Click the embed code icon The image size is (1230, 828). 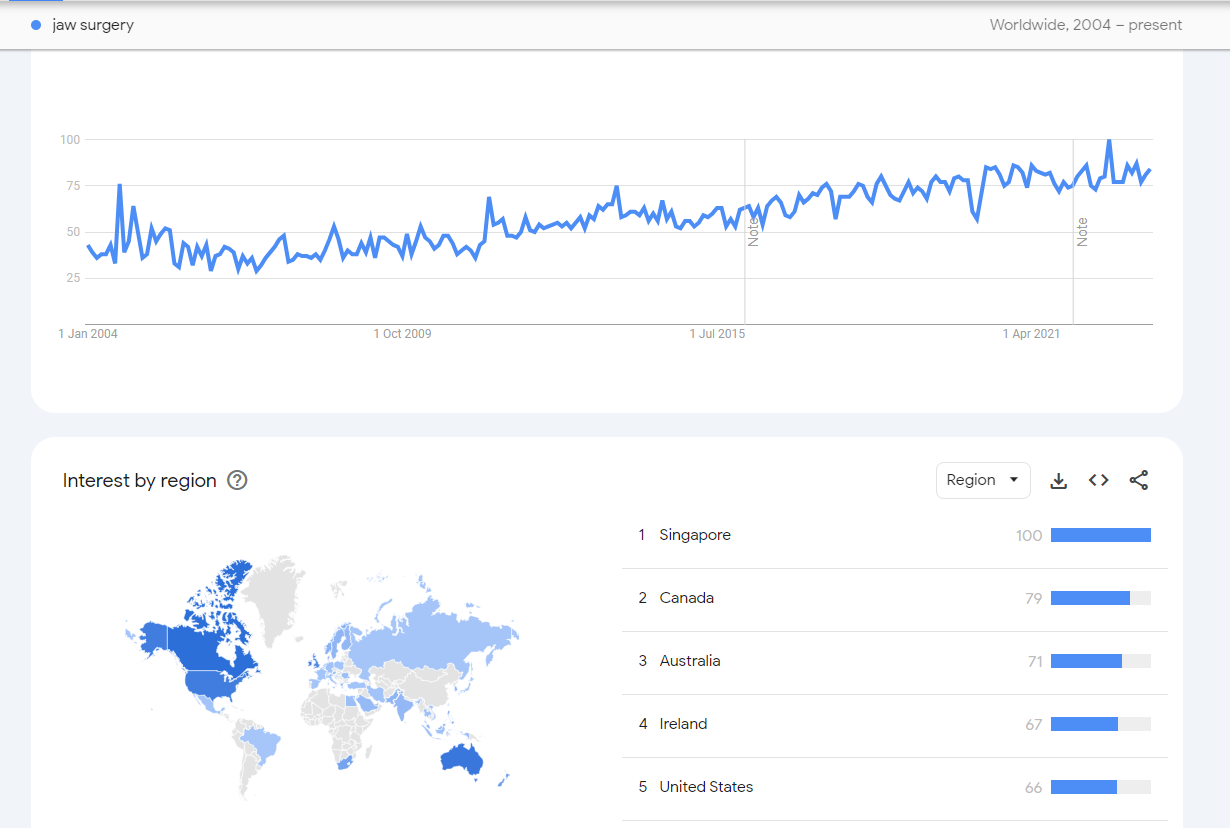tap(1098, 481)
